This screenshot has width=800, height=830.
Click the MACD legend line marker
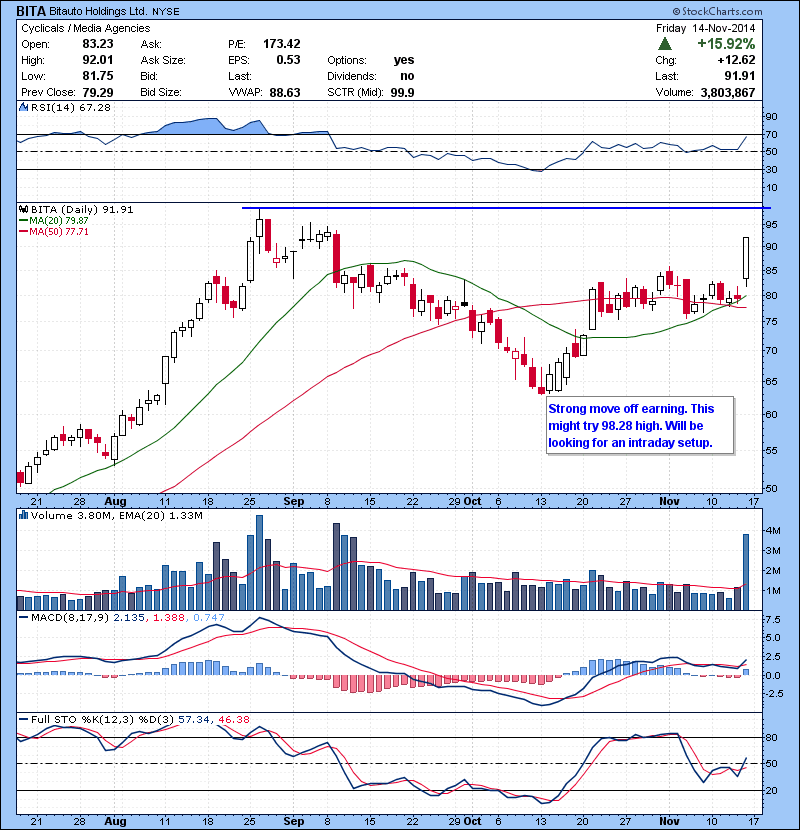24,617
